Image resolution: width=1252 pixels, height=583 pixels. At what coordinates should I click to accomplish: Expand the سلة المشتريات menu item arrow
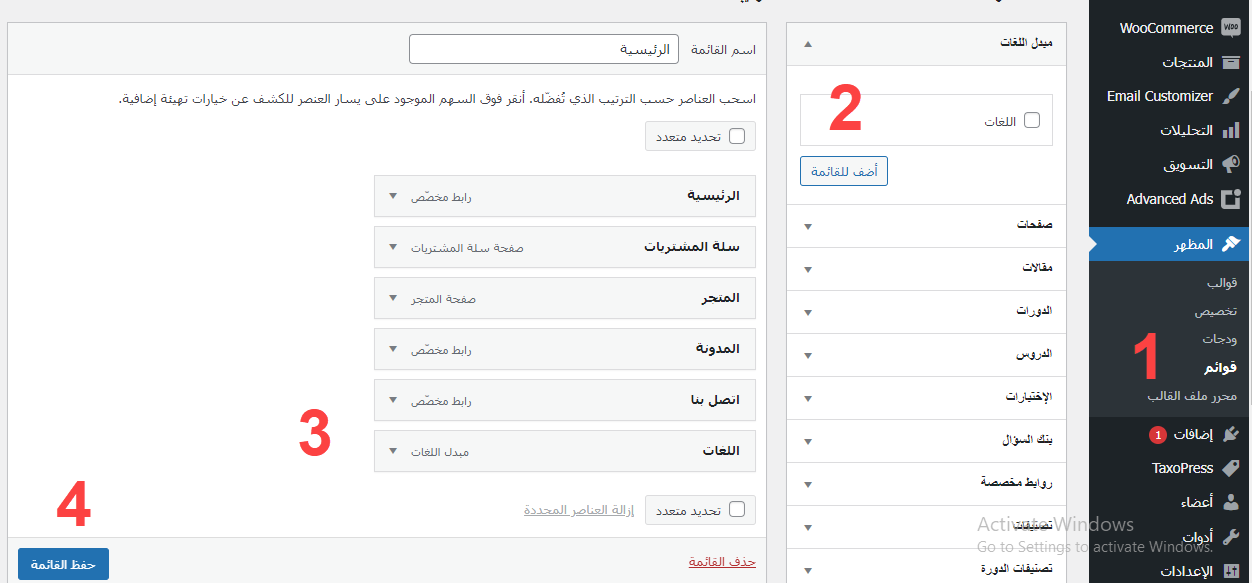[393, 248]
